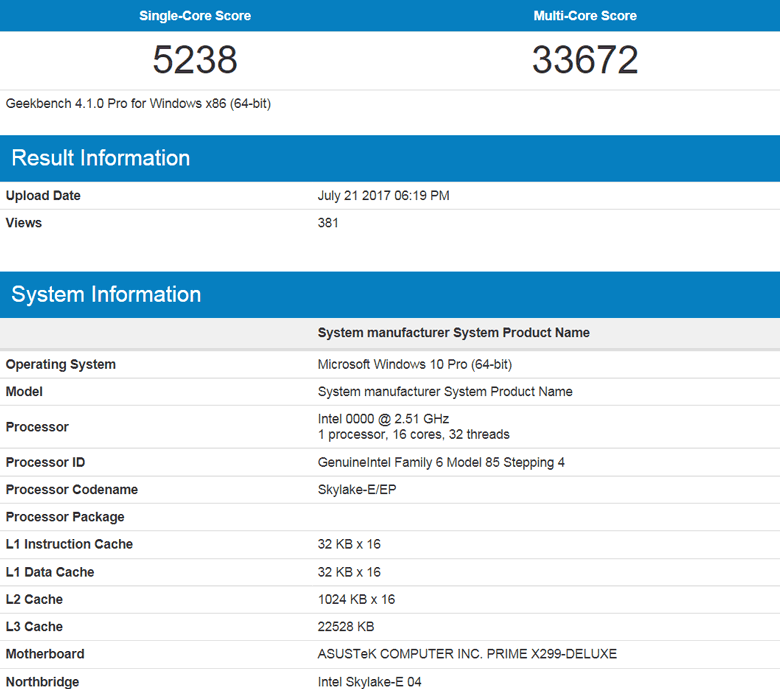
Task: Select Microsoft Windows 10 Pro (64-bit) value
Action: [414, 364]
